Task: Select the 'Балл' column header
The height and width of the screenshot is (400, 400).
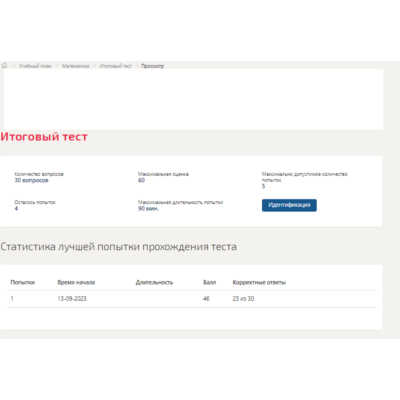Action: pos(210,282)
